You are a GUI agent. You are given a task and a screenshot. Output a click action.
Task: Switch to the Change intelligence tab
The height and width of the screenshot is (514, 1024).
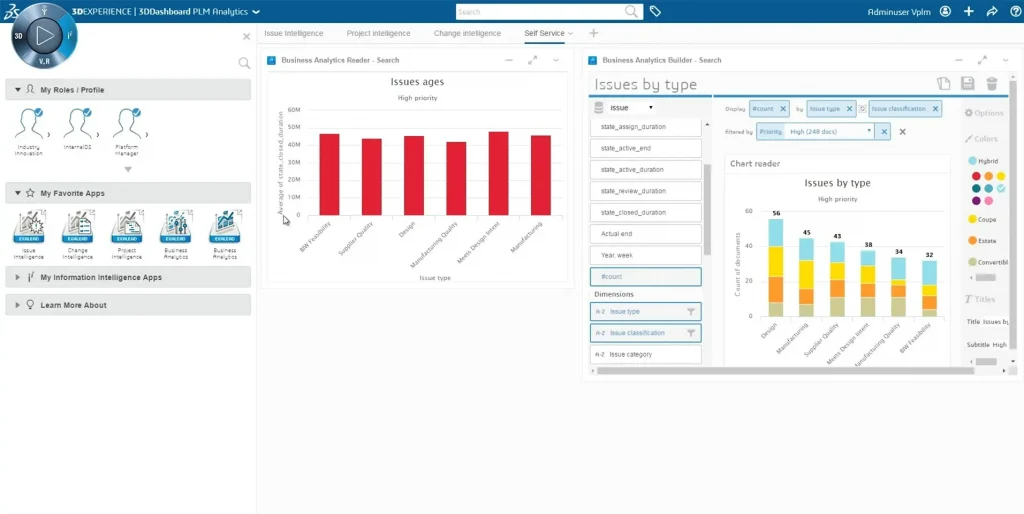(467, 33)
